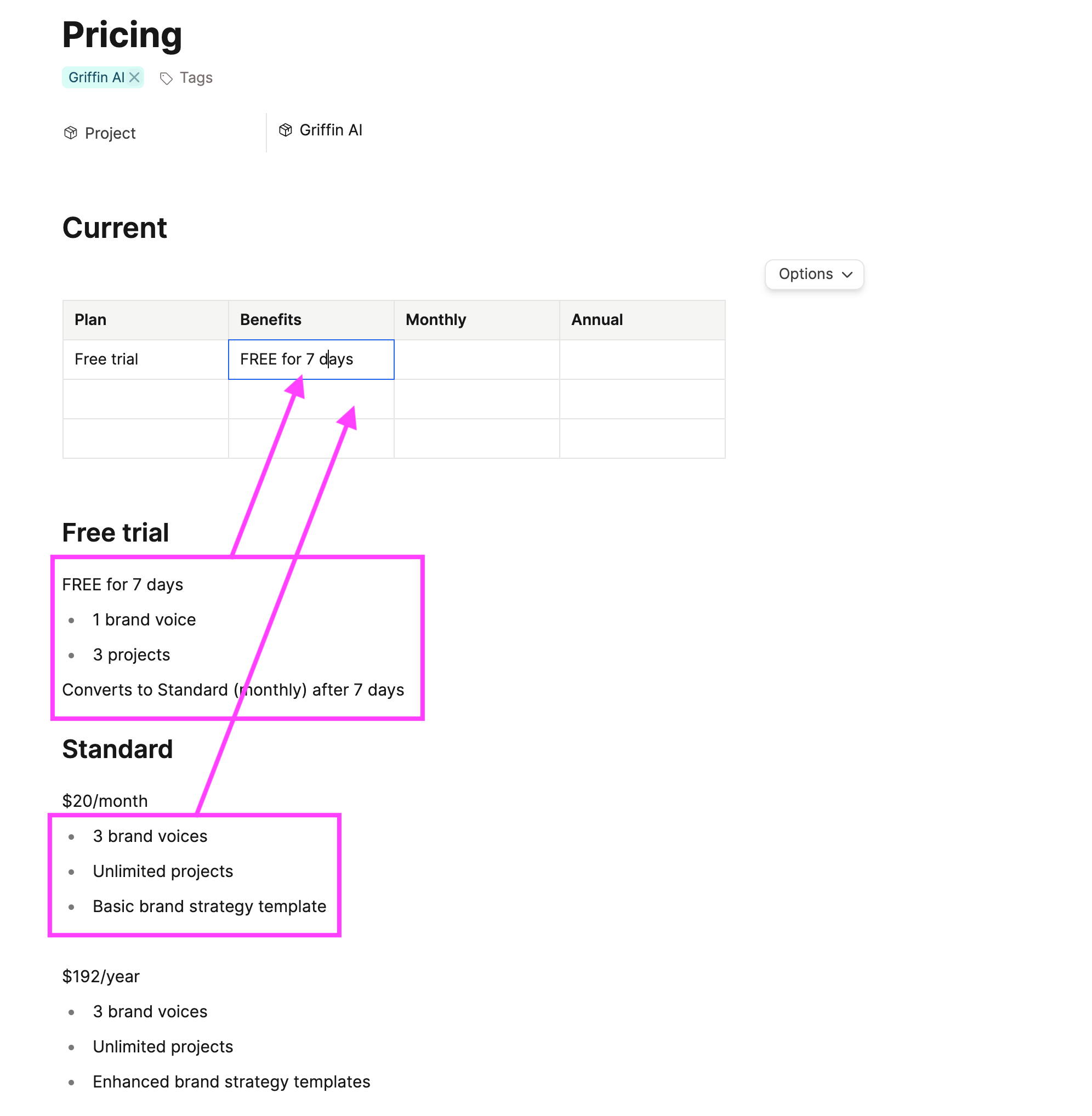Click the Benefits column header
This screenshot has width=1092, height=1116.
(x=311, y=320)
